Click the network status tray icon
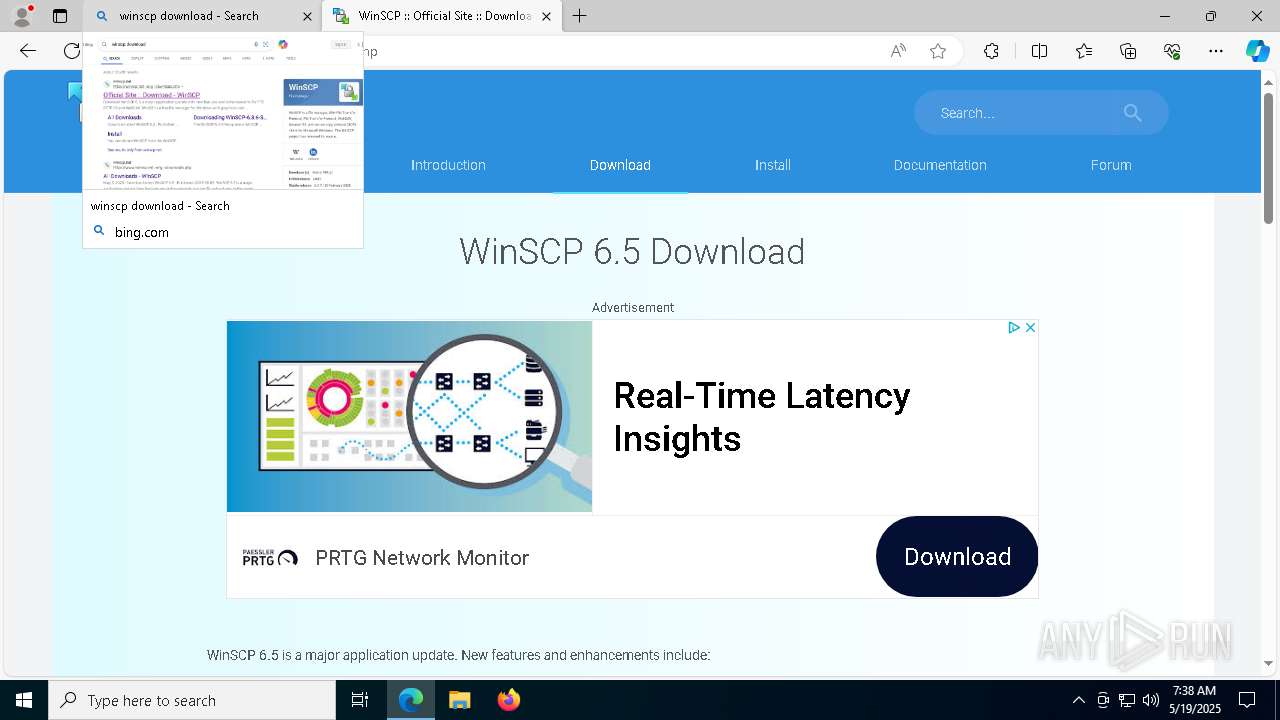Image resolution: width=1280 pixels, height=720 pixels. [x=1127, y=700]
